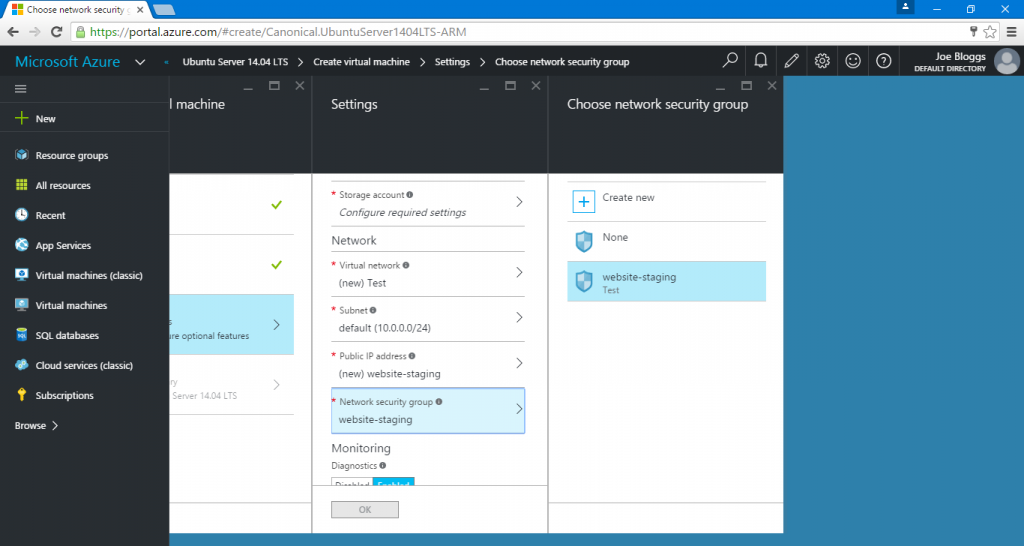Viewport: 1024px width, 546px height.
Task: Click Storage account info icon
Action: pyautogui.click(x=409, y=195)
